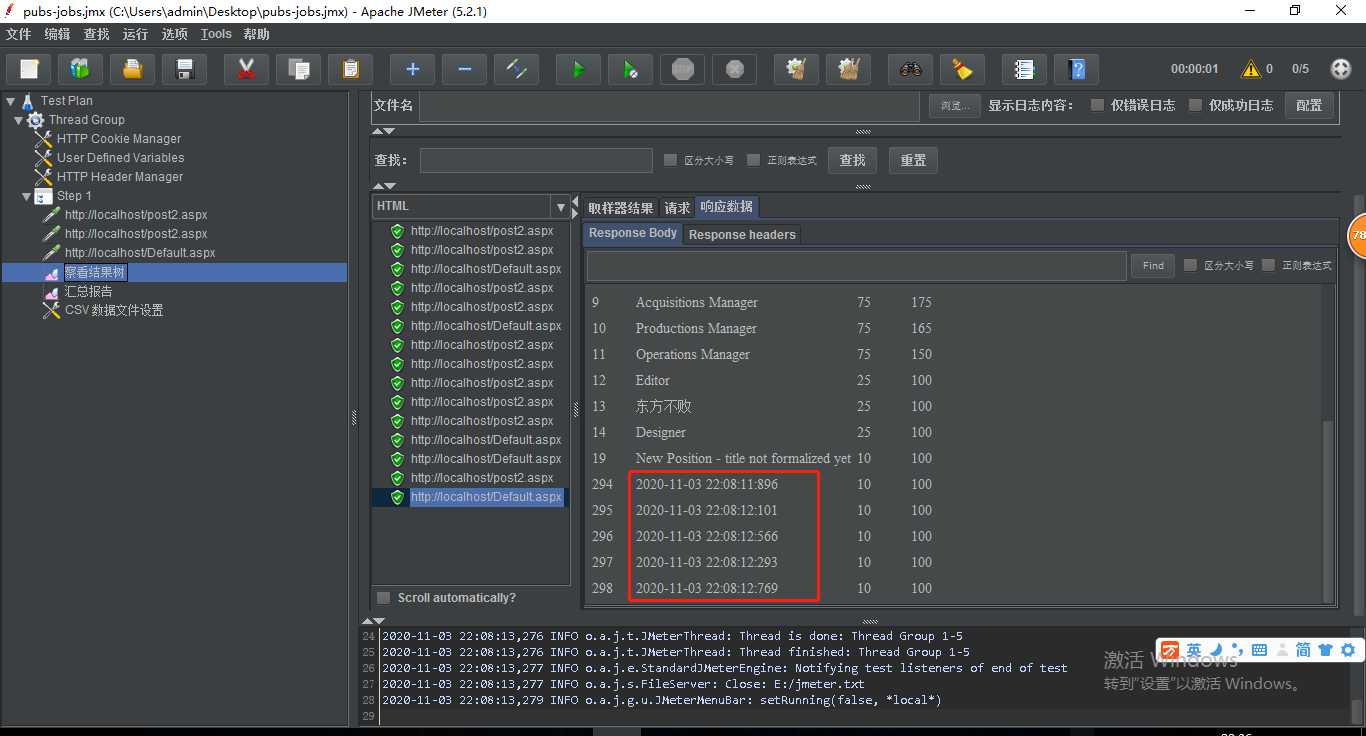Open the 运行 menu
Viewport: 1366px width, 736px height.
click(135, 34)
